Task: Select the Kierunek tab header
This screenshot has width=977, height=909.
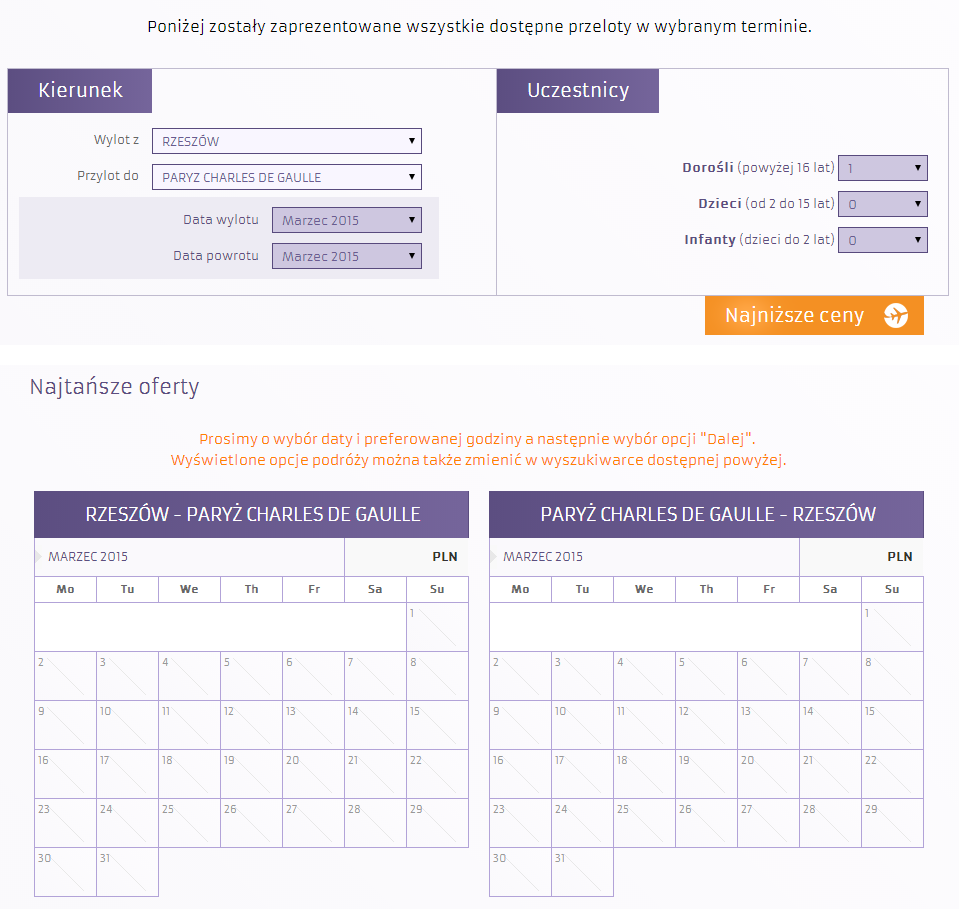Action: [x=80, y=90]
